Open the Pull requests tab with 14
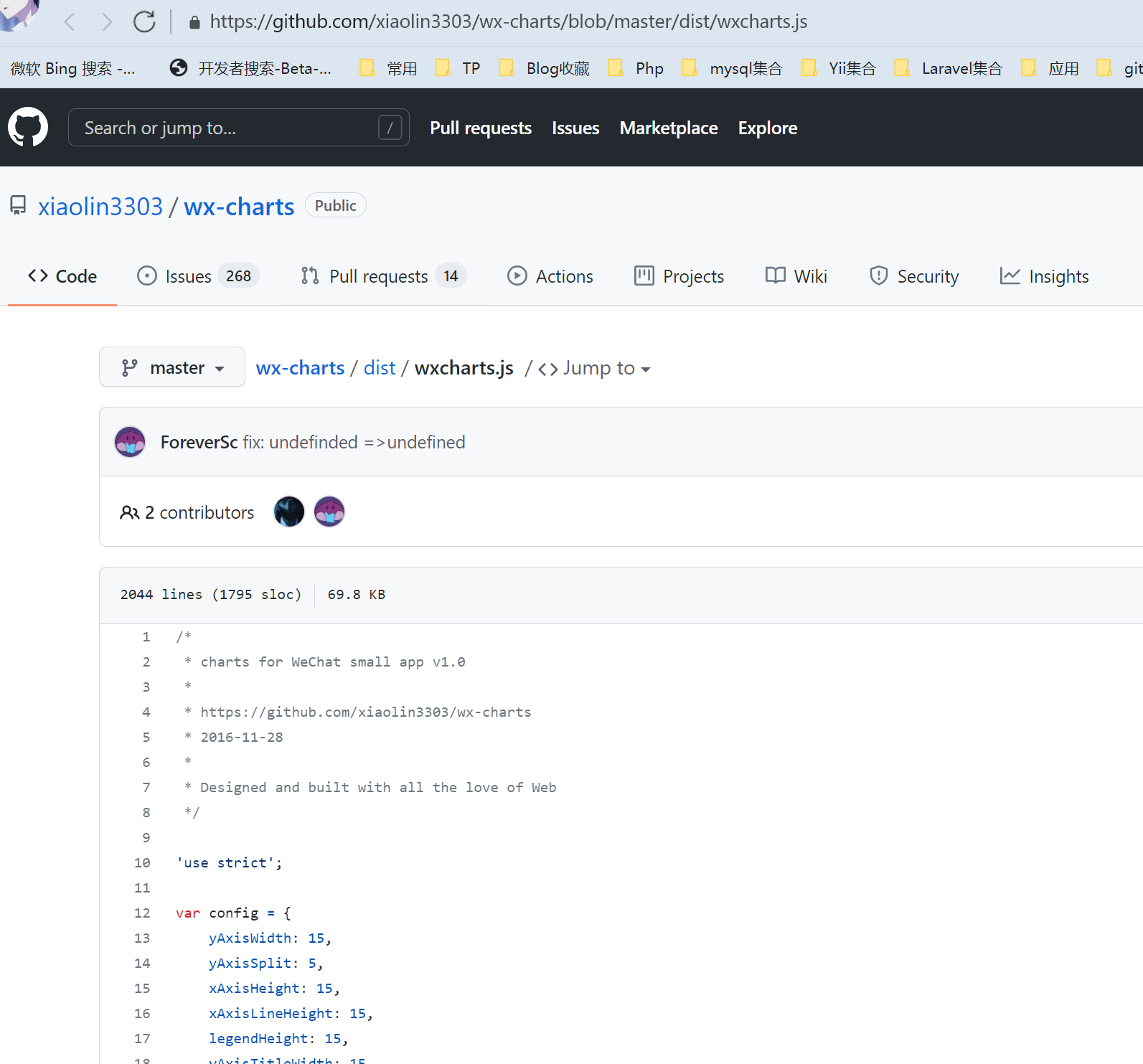1143x1064 pixels. click(x=383, y=276)
